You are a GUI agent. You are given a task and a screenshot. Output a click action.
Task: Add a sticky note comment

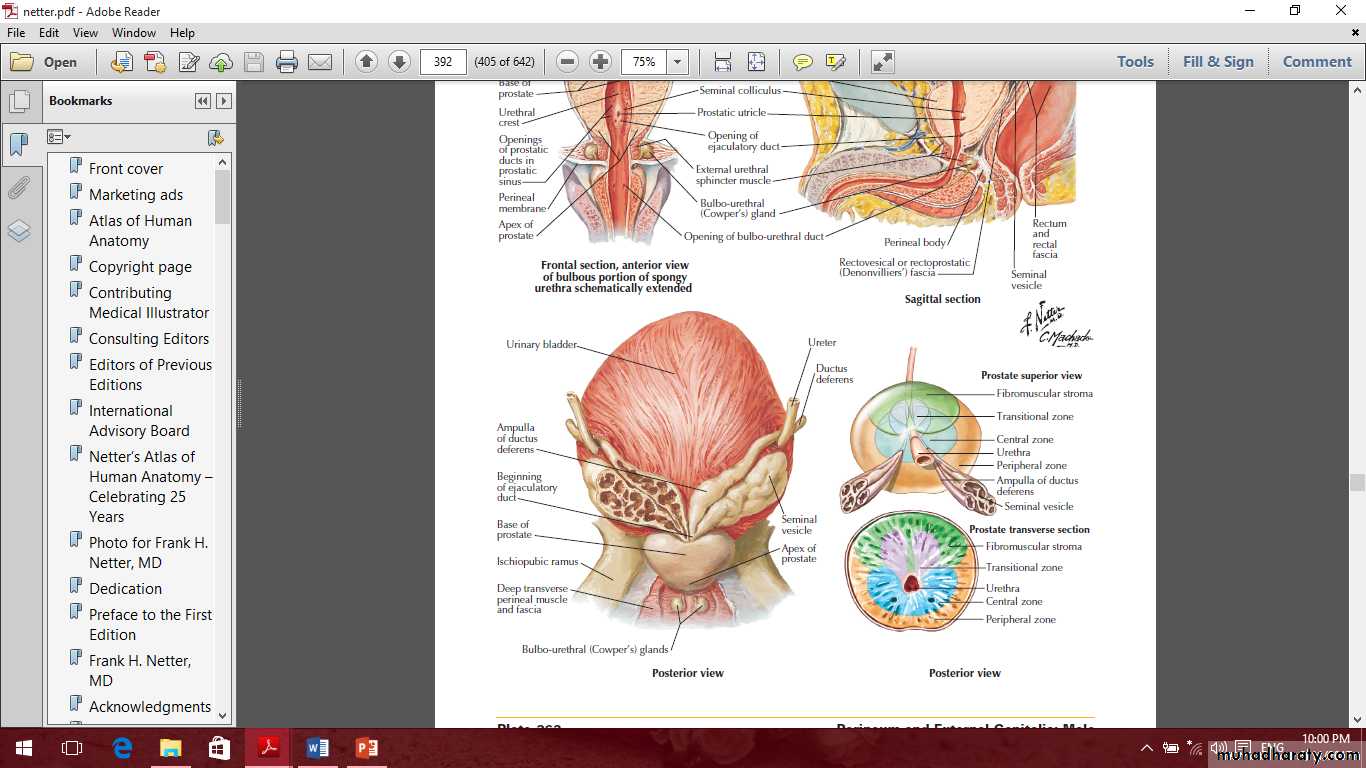click(x=802, y=62)
